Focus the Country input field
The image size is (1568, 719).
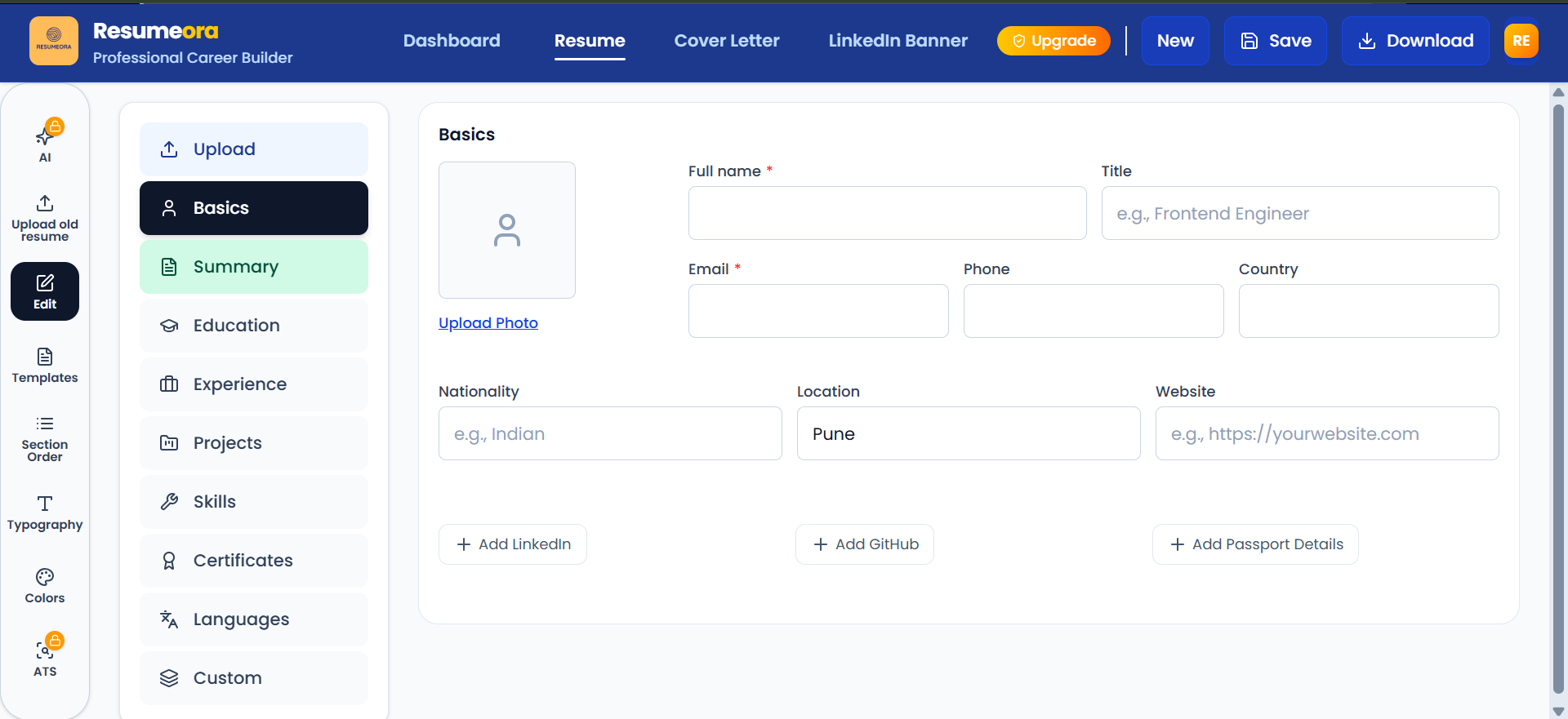click(1369, 311)
